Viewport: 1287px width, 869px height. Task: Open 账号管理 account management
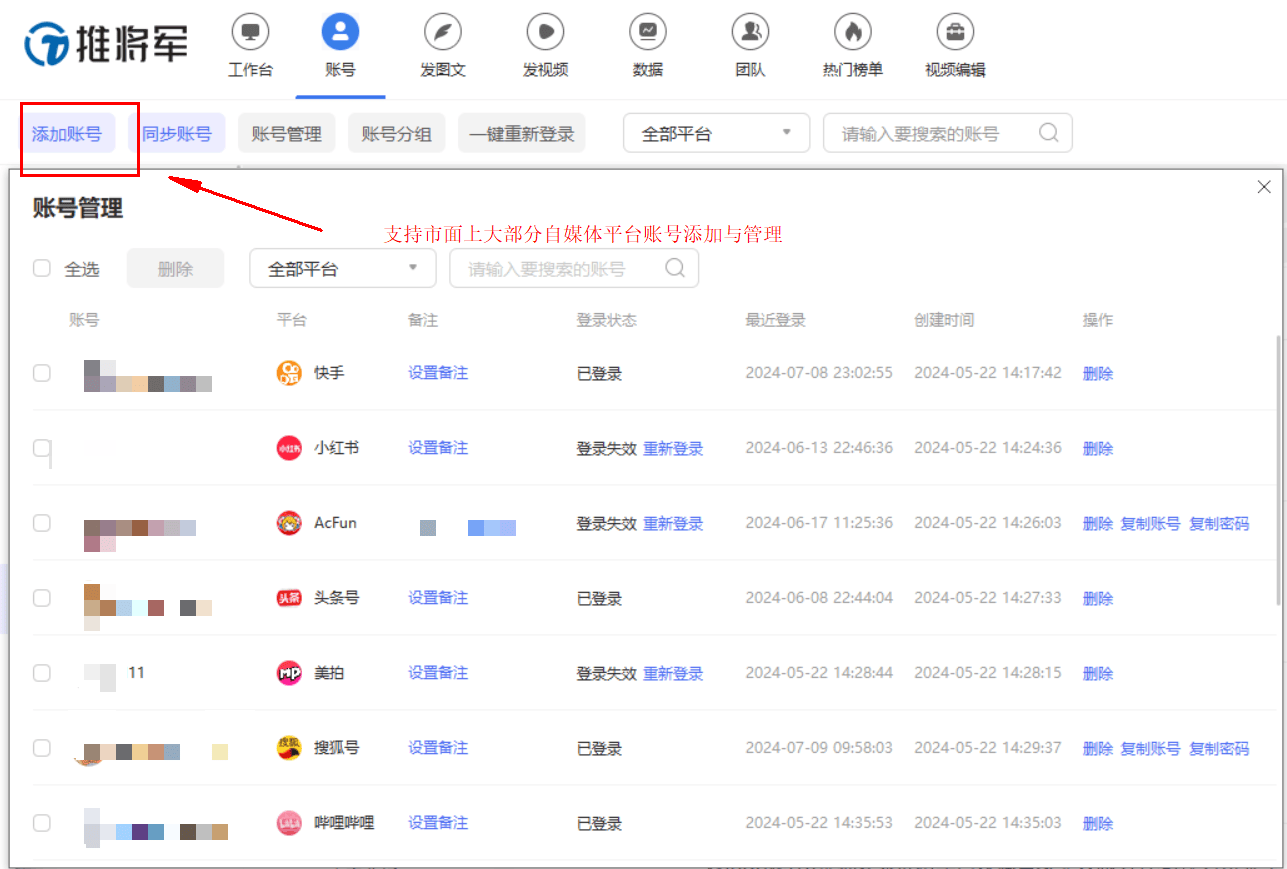[x=286, y=132]
